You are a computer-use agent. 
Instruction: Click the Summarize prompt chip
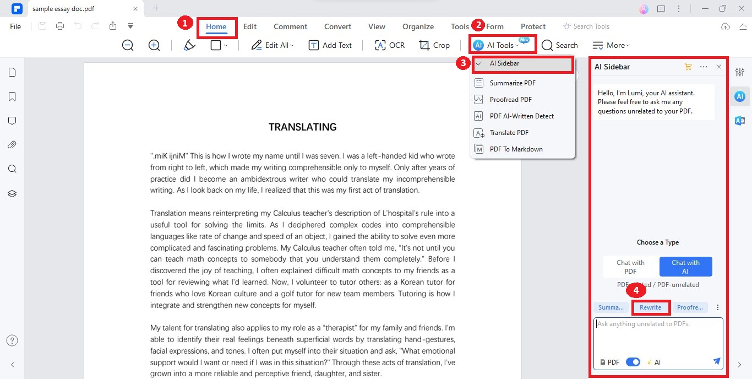[x=611, y=308]
